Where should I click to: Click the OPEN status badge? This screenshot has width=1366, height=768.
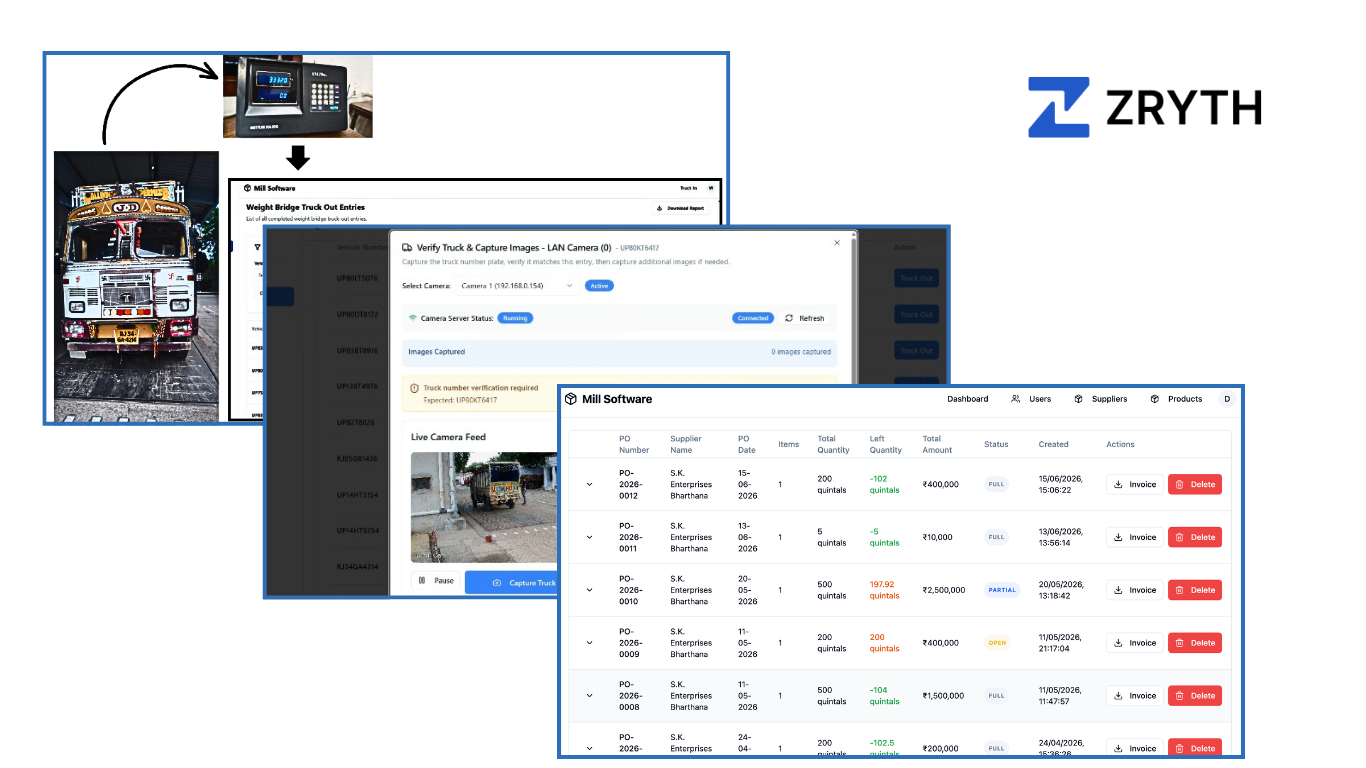pyautogui.click(x=997, y=643)
